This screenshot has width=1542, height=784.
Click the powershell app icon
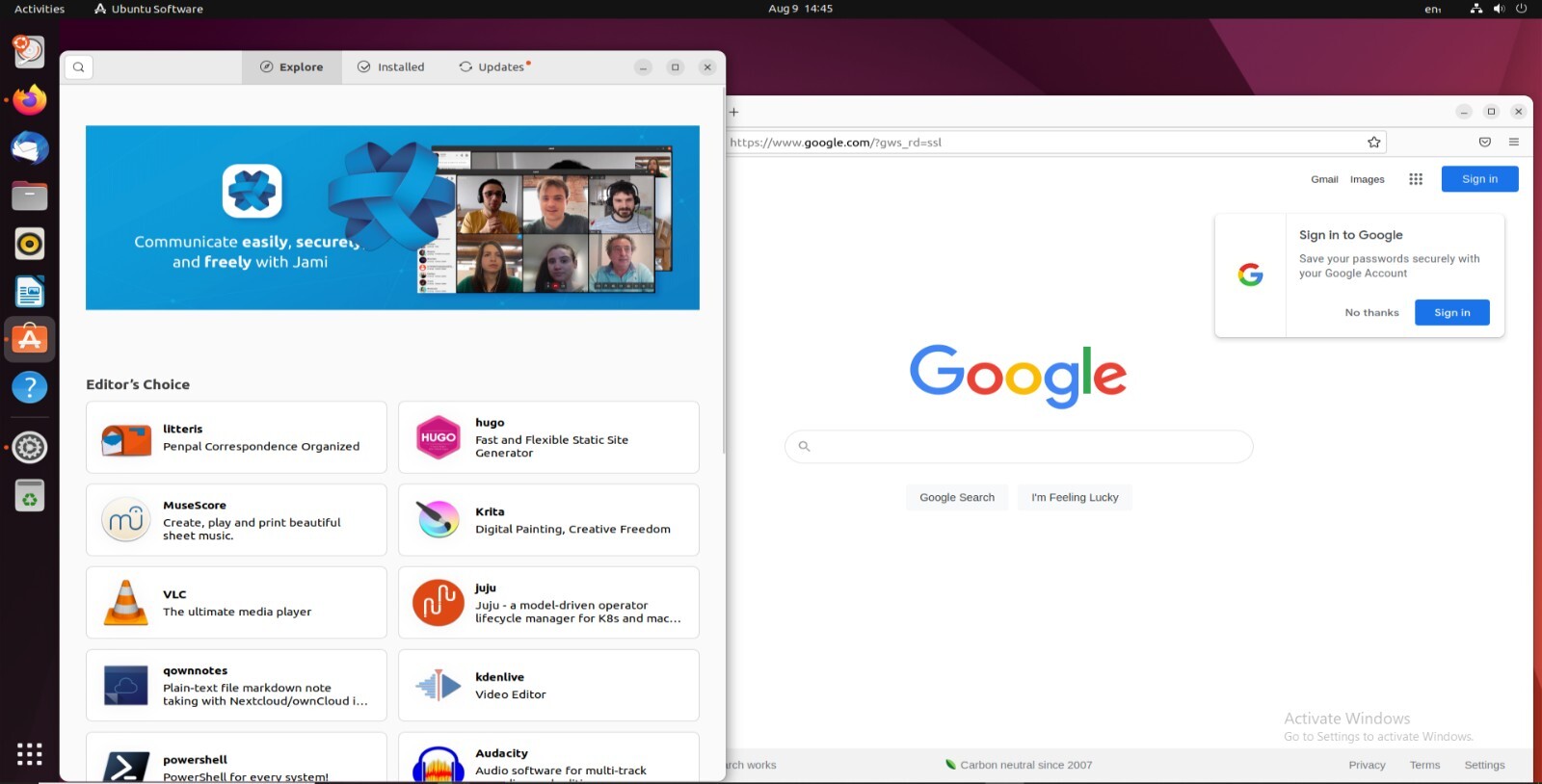point(126,768)
